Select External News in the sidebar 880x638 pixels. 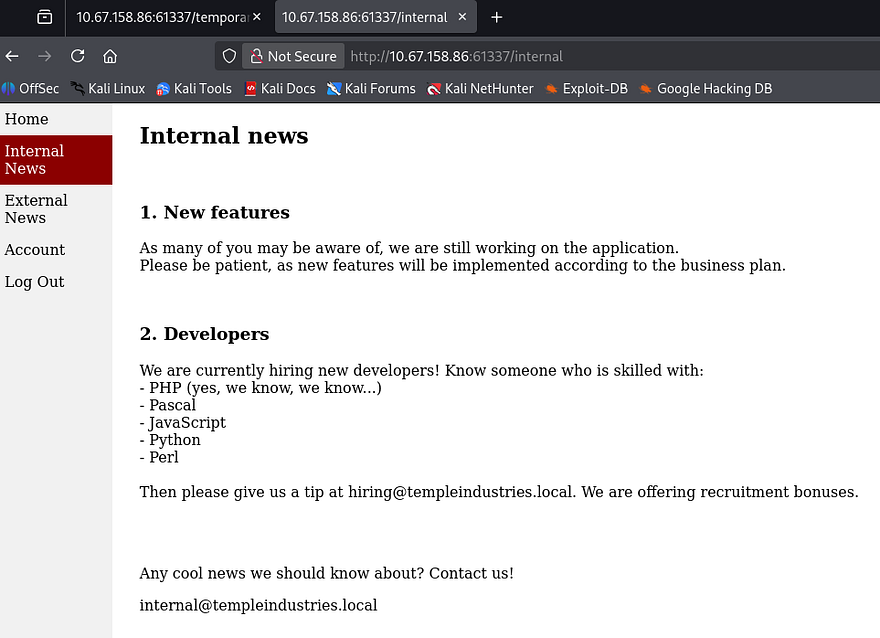pos(36,209)
